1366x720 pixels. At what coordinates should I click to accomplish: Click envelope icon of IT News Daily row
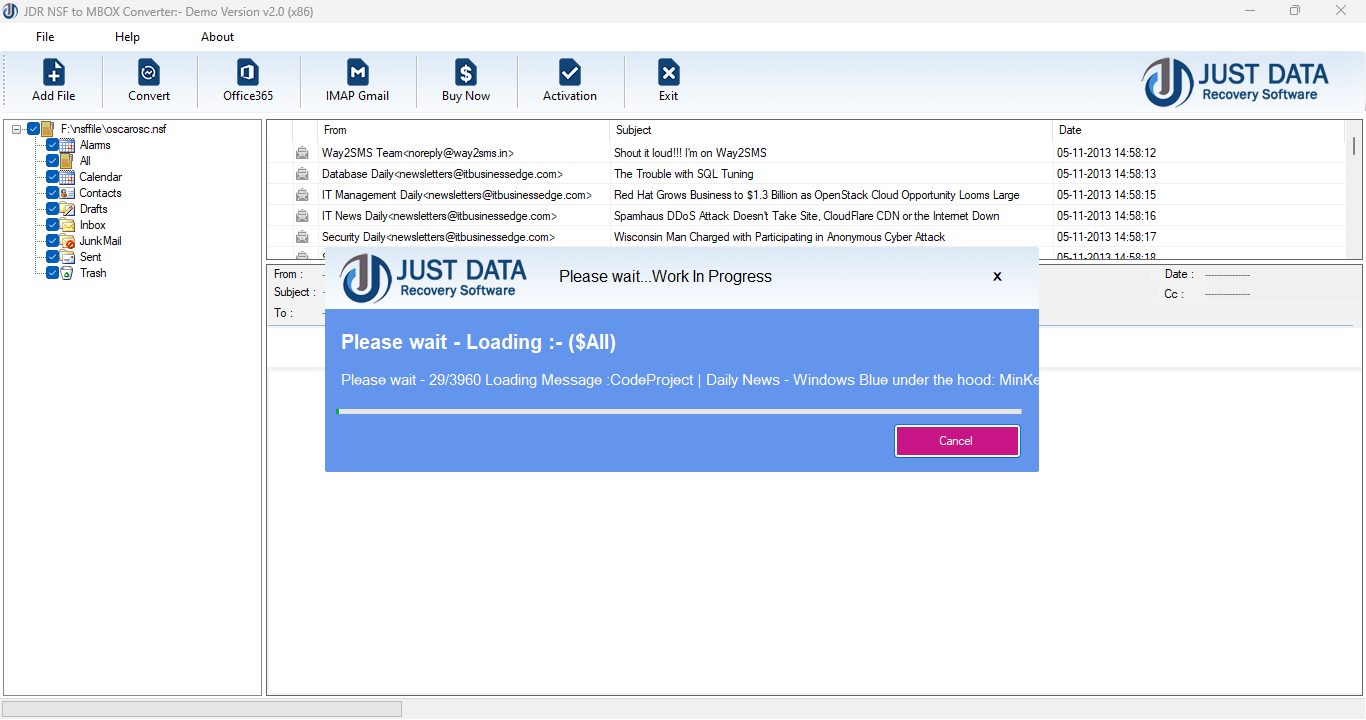pos(302,216)
